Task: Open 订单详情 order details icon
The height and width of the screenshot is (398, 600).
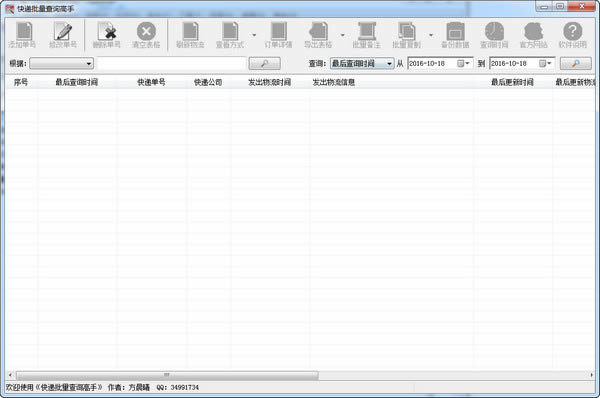Action: click(278, 35)
